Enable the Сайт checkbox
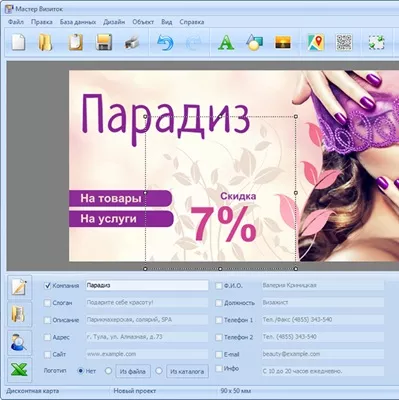This screenshot has height=400, width=399. (48, 354)
